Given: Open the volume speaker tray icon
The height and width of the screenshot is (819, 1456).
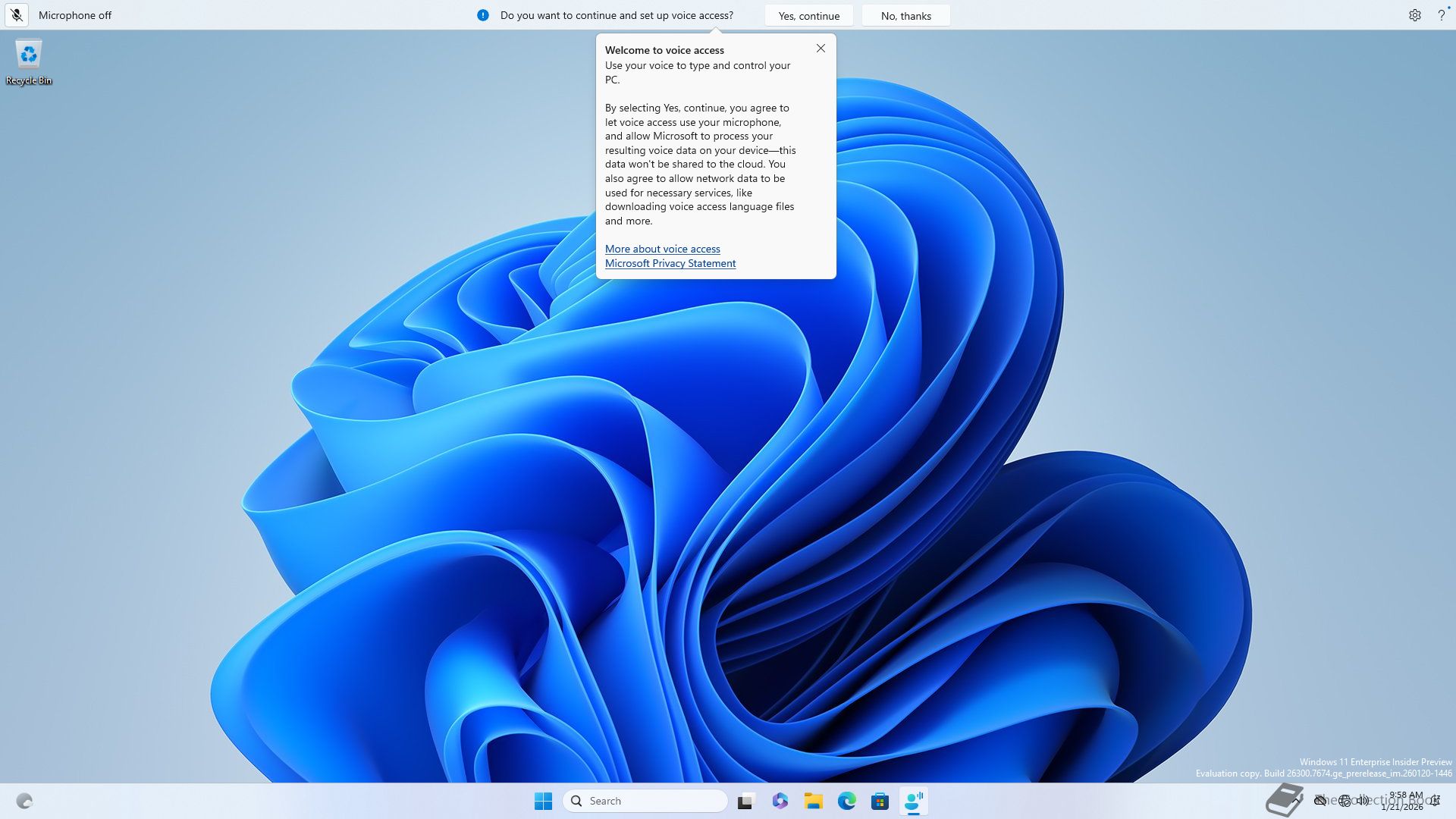Looking at the screenshot, I should 1363,800.
